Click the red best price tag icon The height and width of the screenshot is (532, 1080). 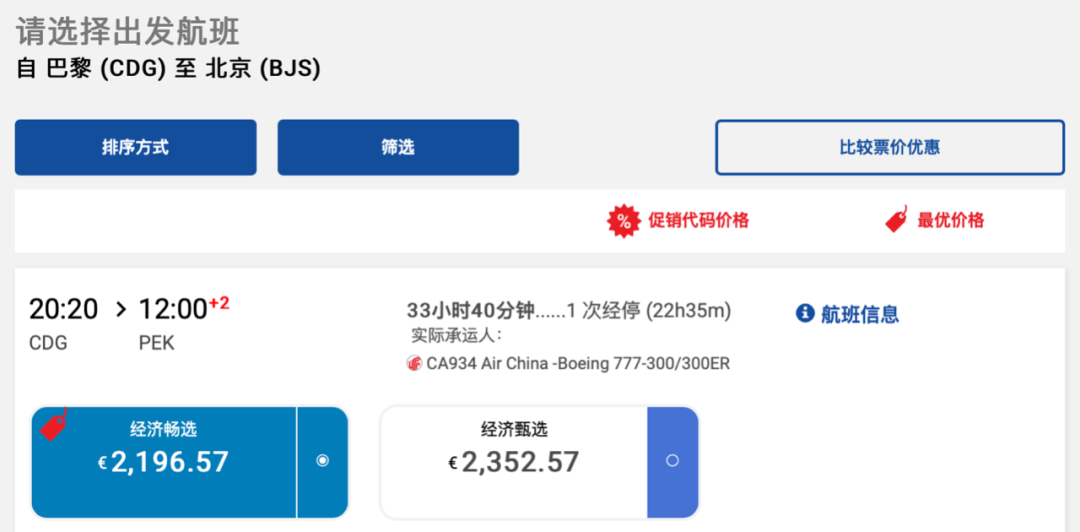tap(896, 220)
